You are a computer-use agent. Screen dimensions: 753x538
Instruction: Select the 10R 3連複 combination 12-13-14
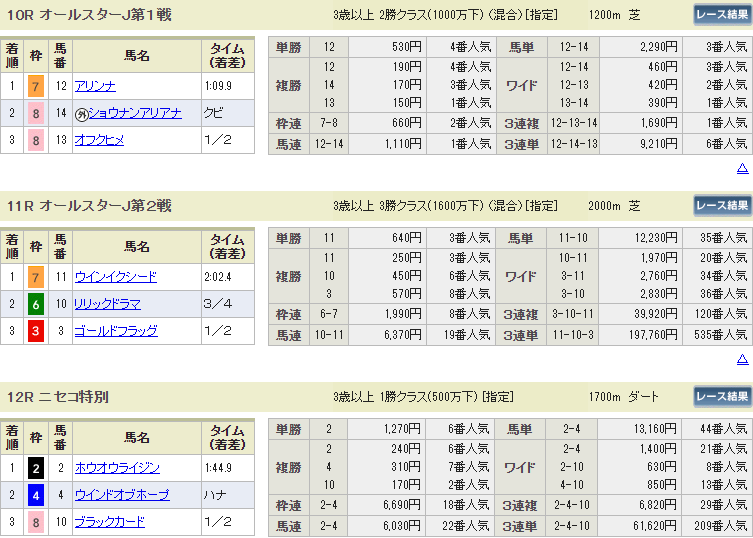coord(574,123)
